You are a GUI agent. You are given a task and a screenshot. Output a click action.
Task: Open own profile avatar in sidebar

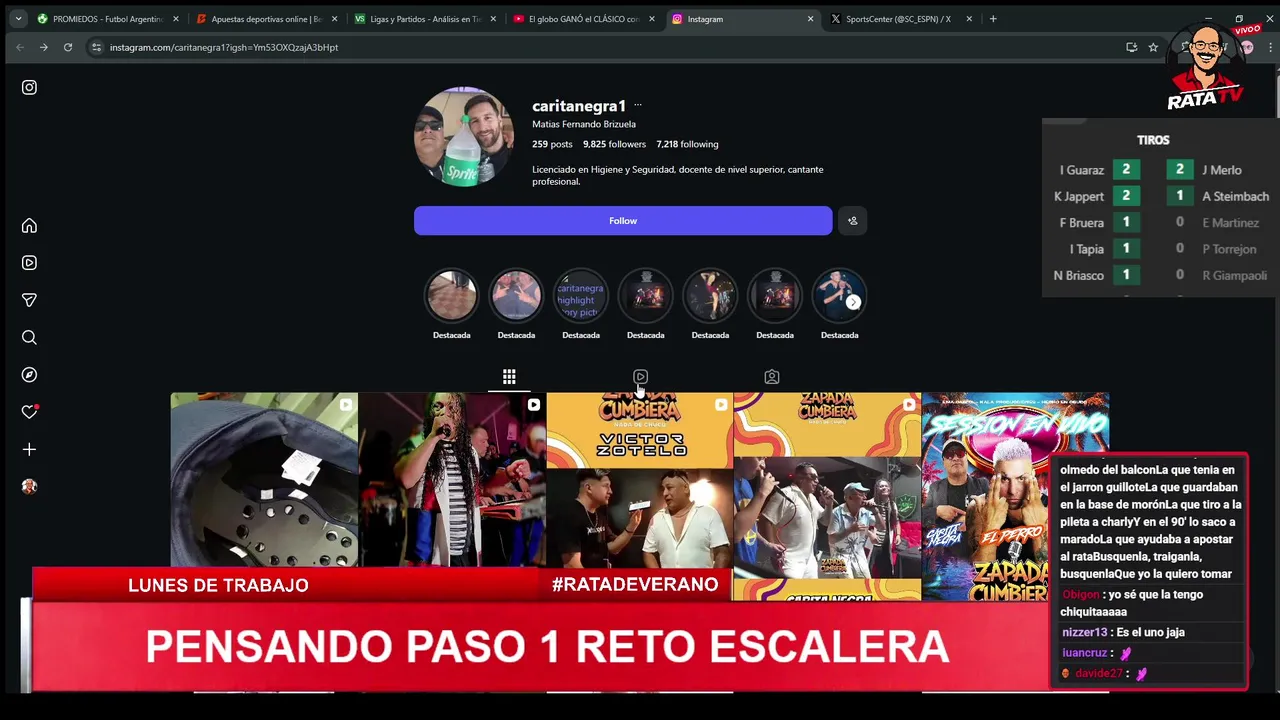click(x=29, y=487)
